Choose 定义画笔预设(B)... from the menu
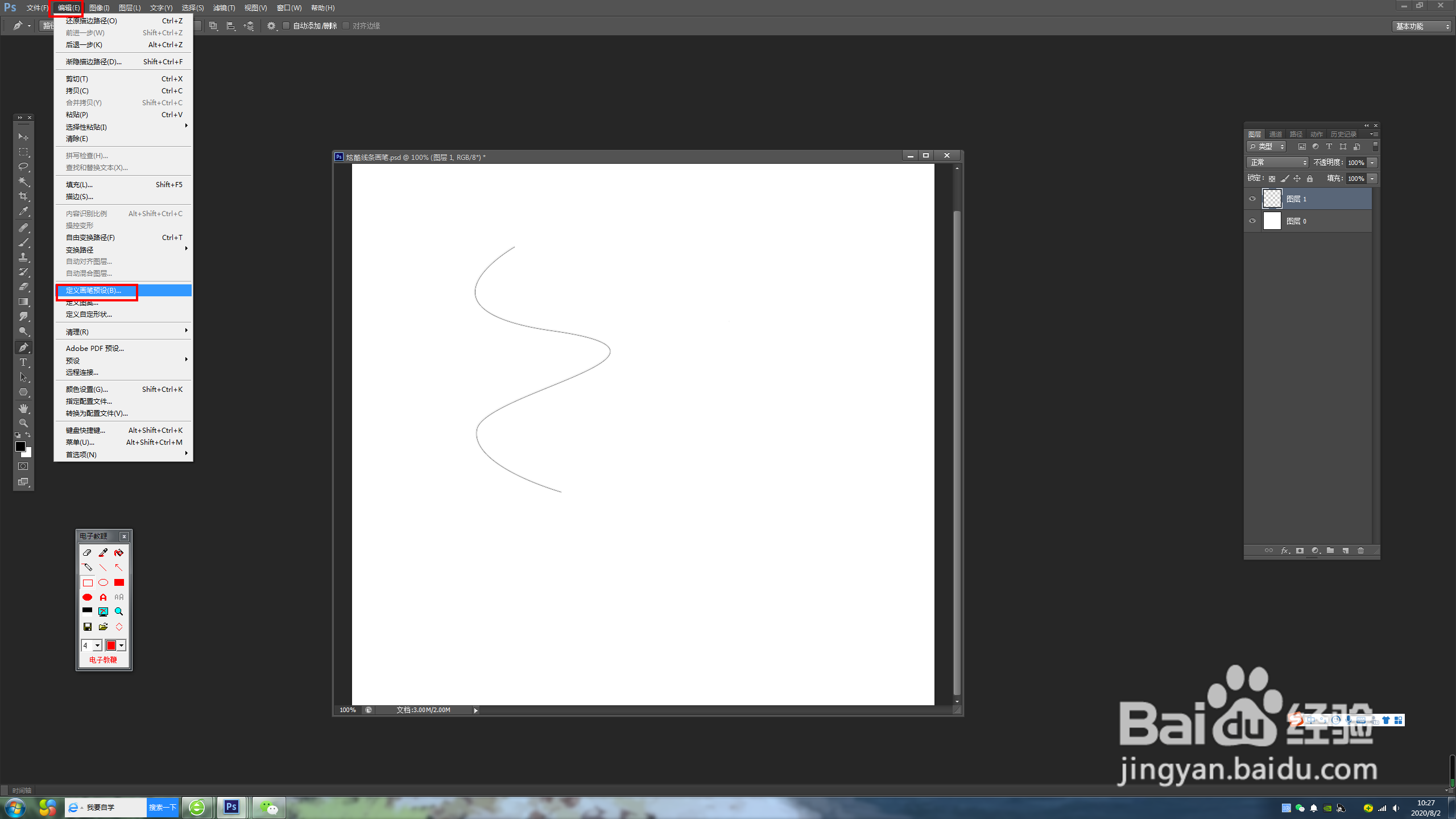1456x819 pixels. 94,291
